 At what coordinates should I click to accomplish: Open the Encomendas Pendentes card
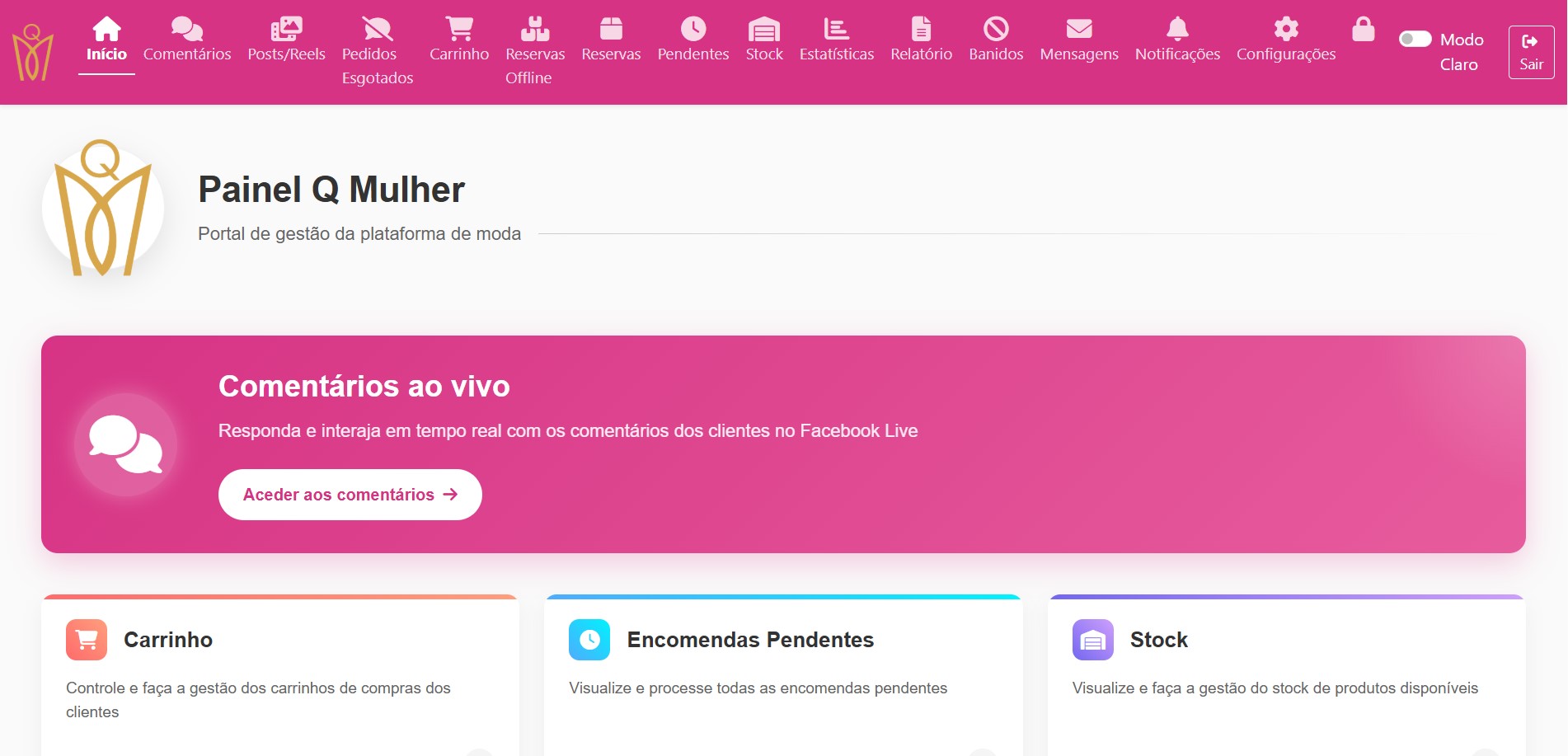tap(749, 640)
